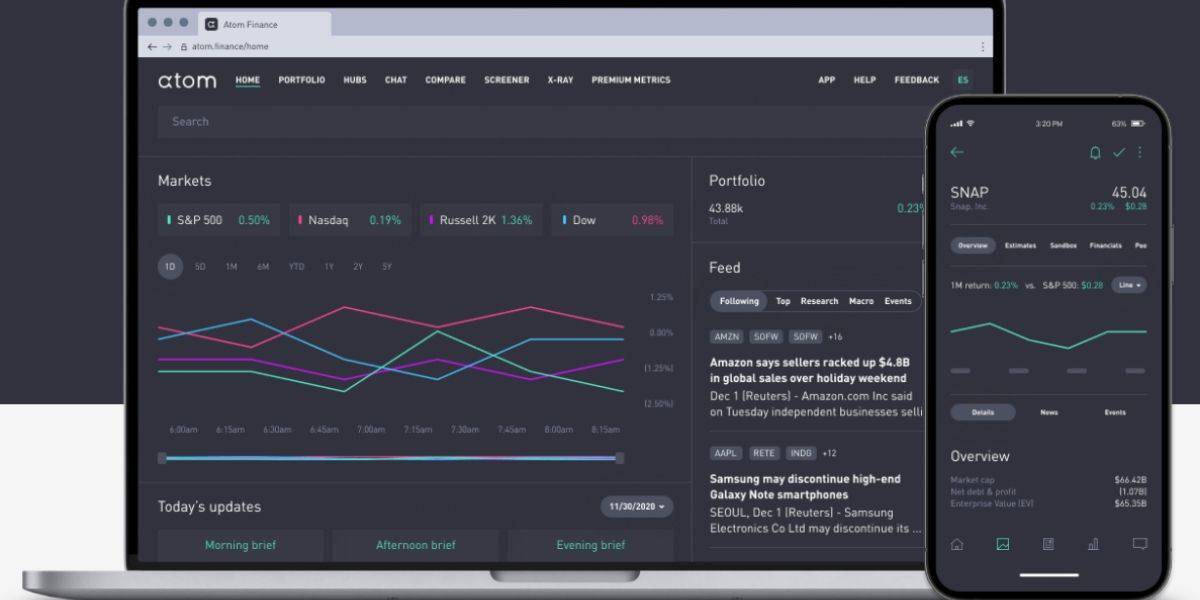Image resolution: width=1200 pixels, height=600 pixels.
Task: Open the 11/30/2020 date dropdown
Action: 637,507
